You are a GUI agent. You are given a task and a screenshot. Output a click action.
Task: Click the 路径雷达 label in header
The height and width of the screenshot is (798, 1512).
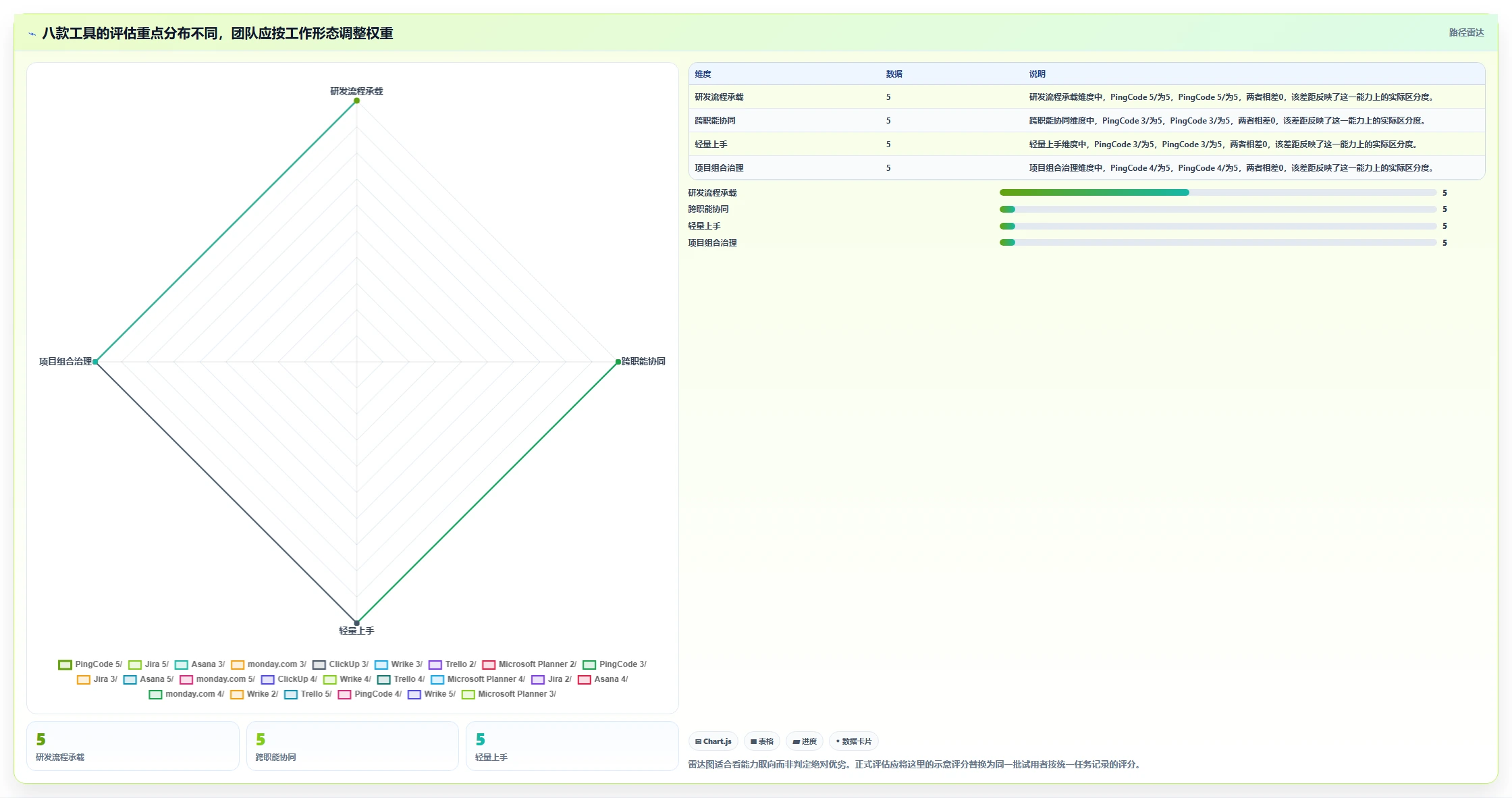1466,32
